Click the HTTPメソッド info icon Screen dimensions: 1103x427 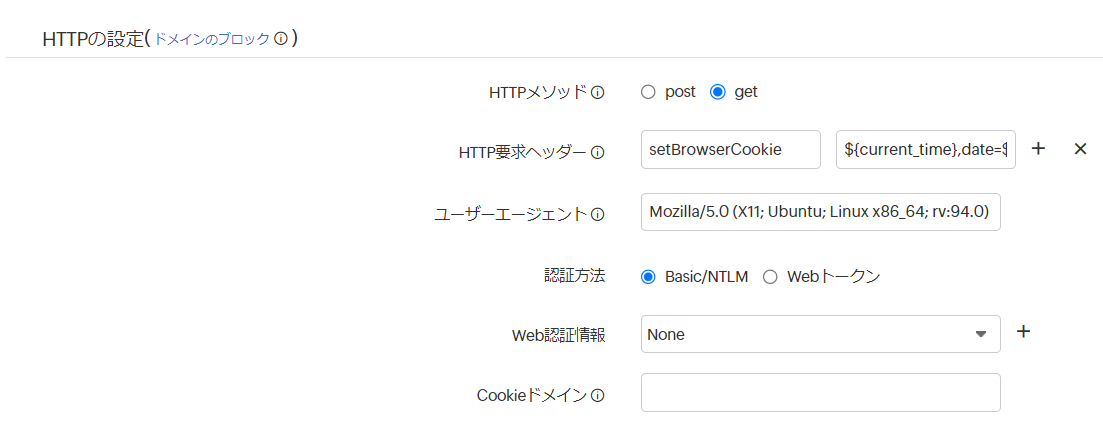pos(598,92)
